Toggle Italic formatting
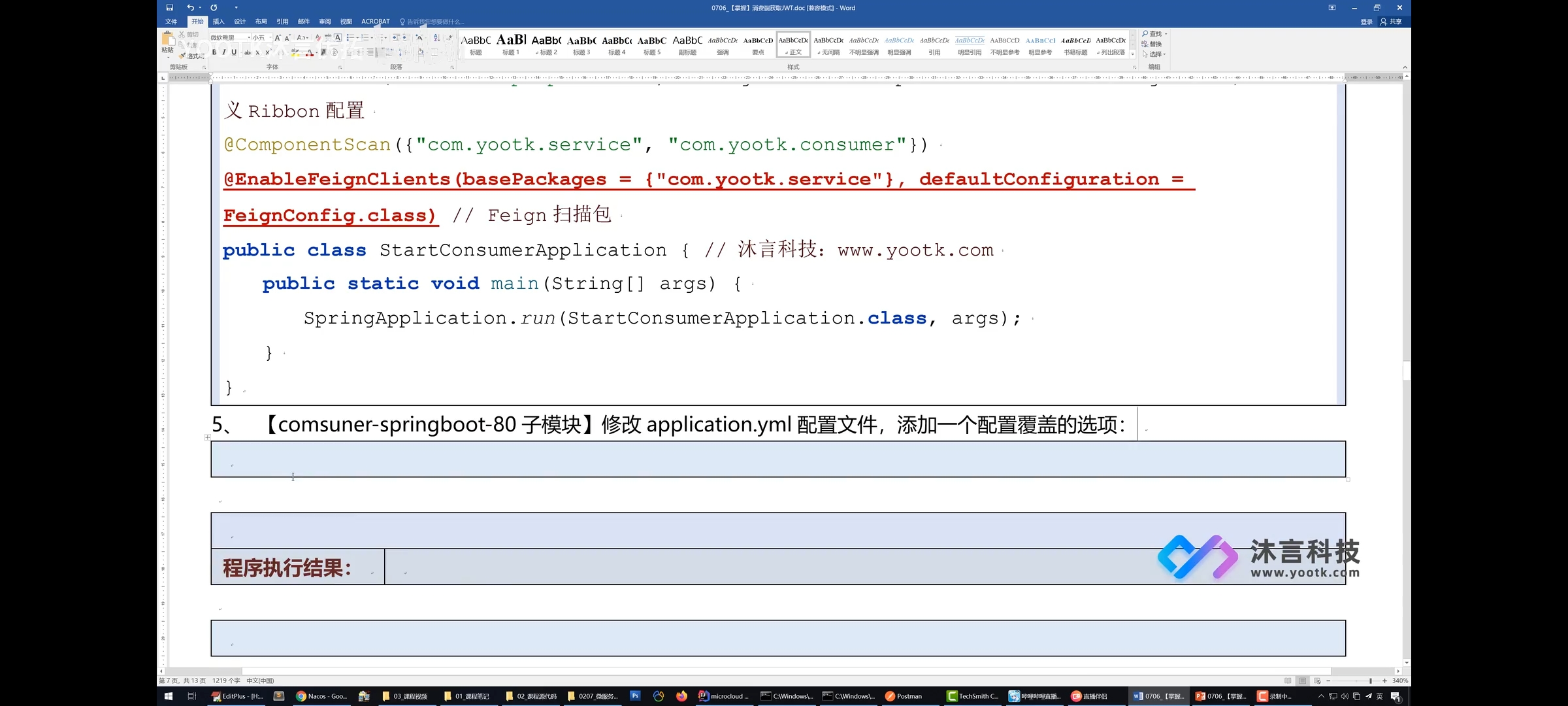The width and height of the screenshot is (1568, 706). 224,52
